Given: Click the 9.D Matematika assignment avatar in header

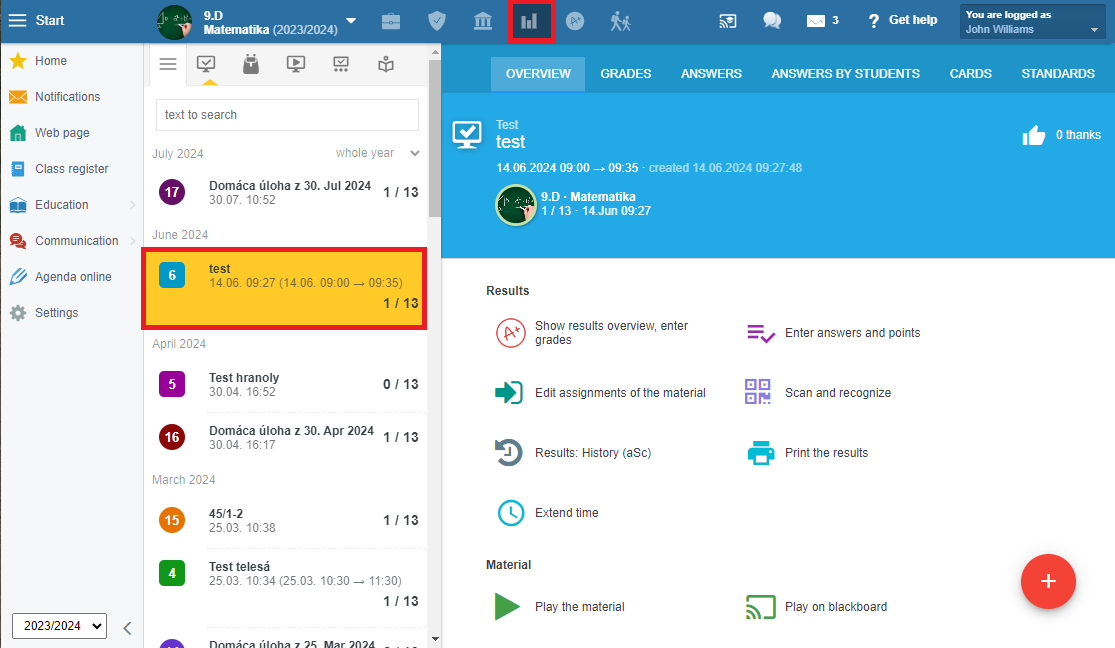Looking at the screenshot, I should 515,205.
